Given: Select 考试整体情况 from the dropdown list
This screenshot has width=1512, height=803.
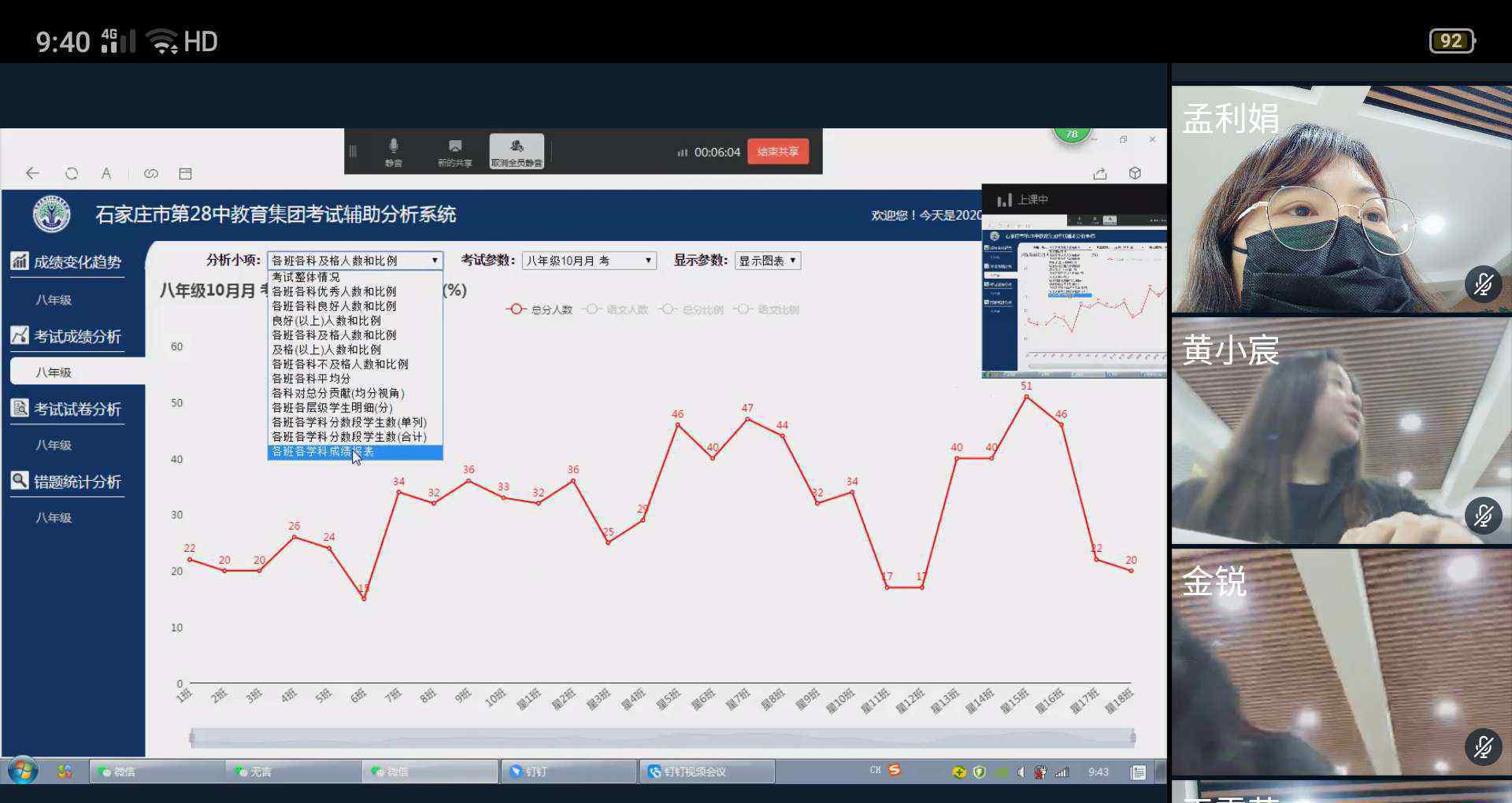Looking at the screenshot, I should (x=355, y=277).
